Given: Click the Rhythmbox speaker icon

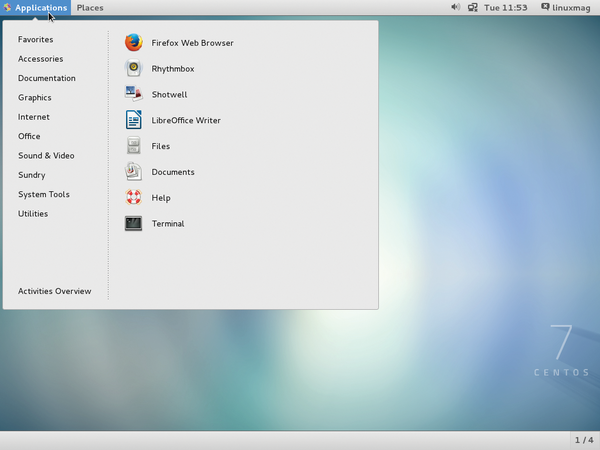Looking at the screenshot, I should [x=134, y=68].
